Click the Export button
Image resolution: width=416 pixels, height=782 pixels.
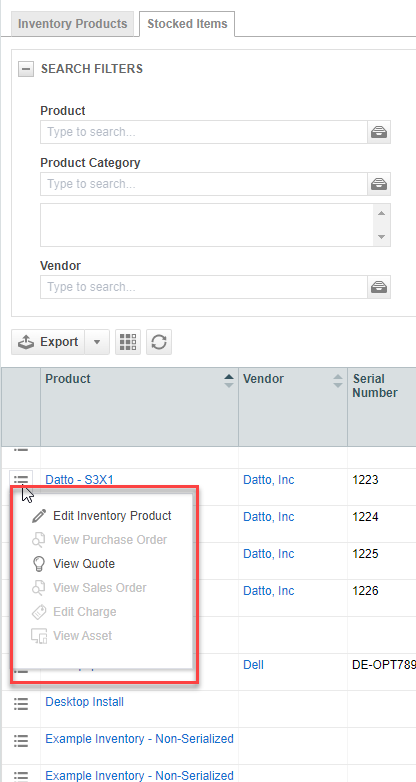48,342
